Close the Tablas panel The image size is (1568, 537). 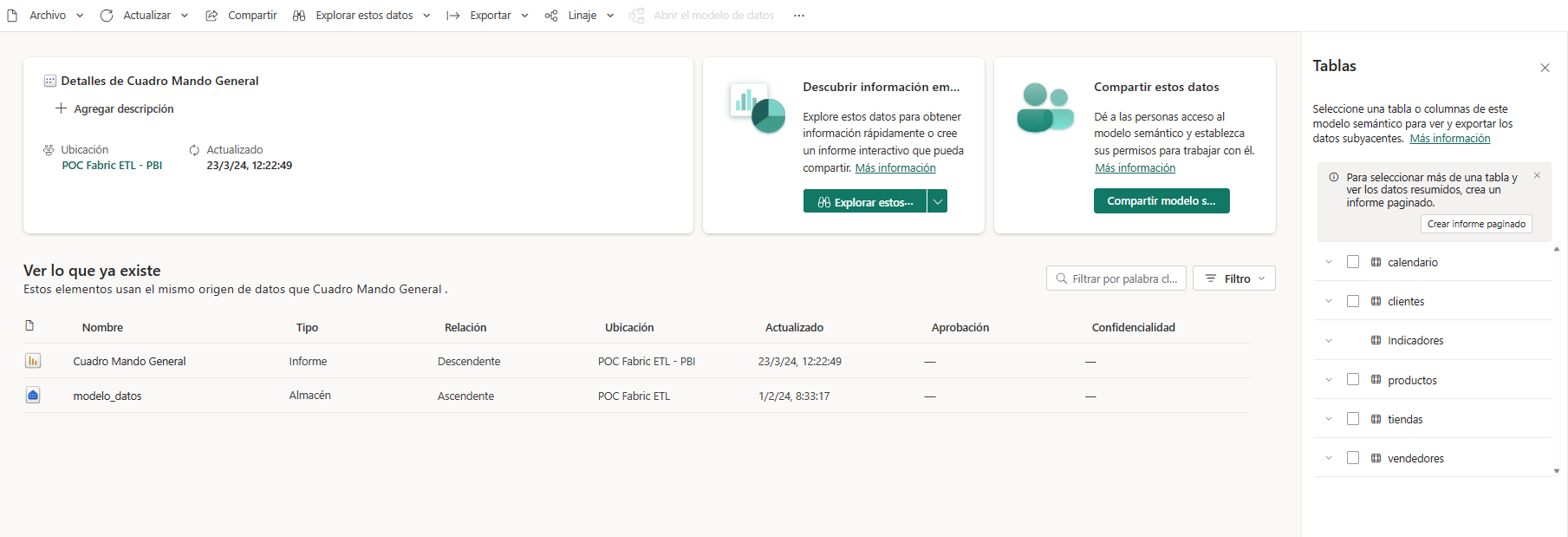tap(1545, 68)
